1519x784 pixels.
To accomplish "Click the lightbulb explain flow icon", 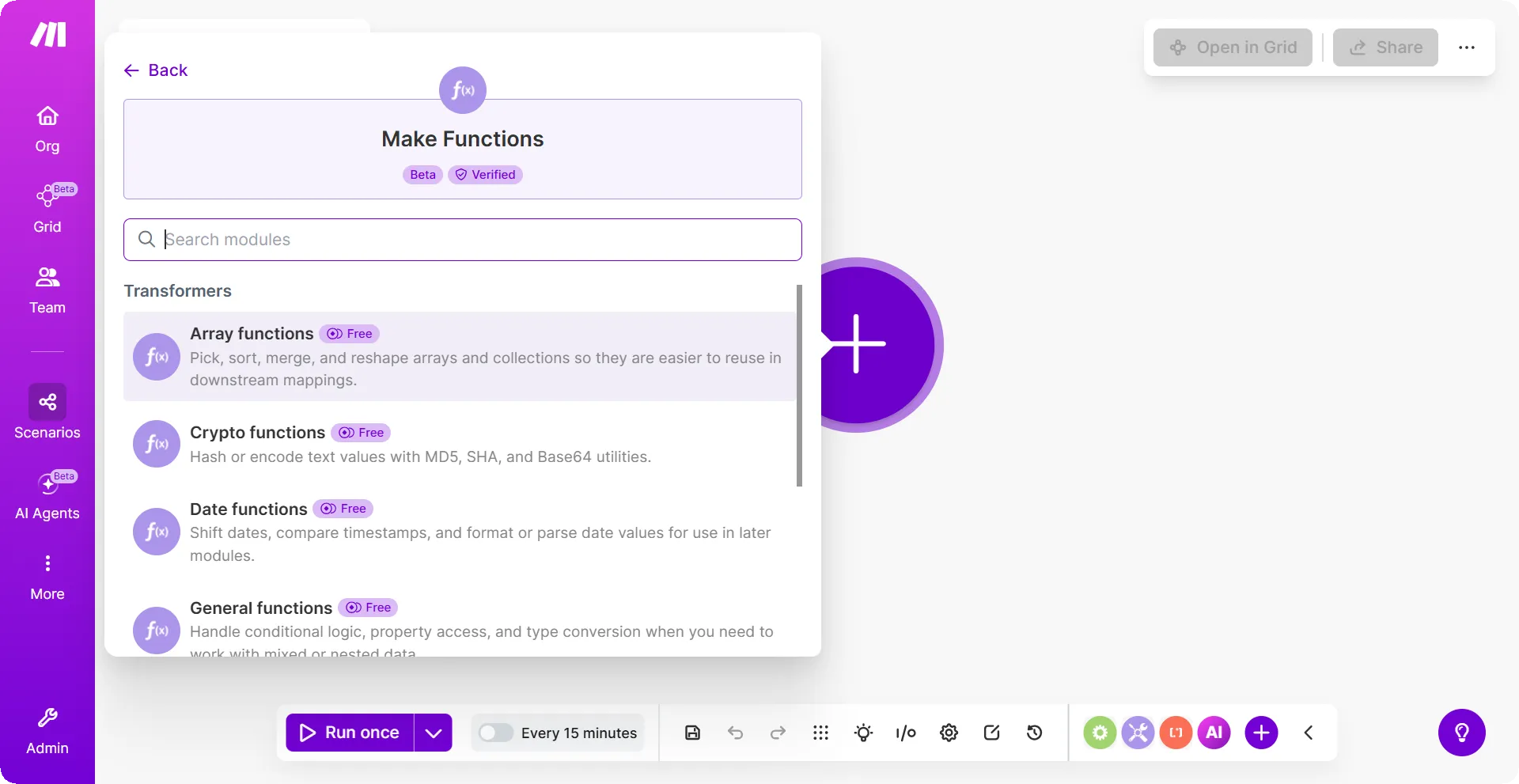I will pos(864,733).
